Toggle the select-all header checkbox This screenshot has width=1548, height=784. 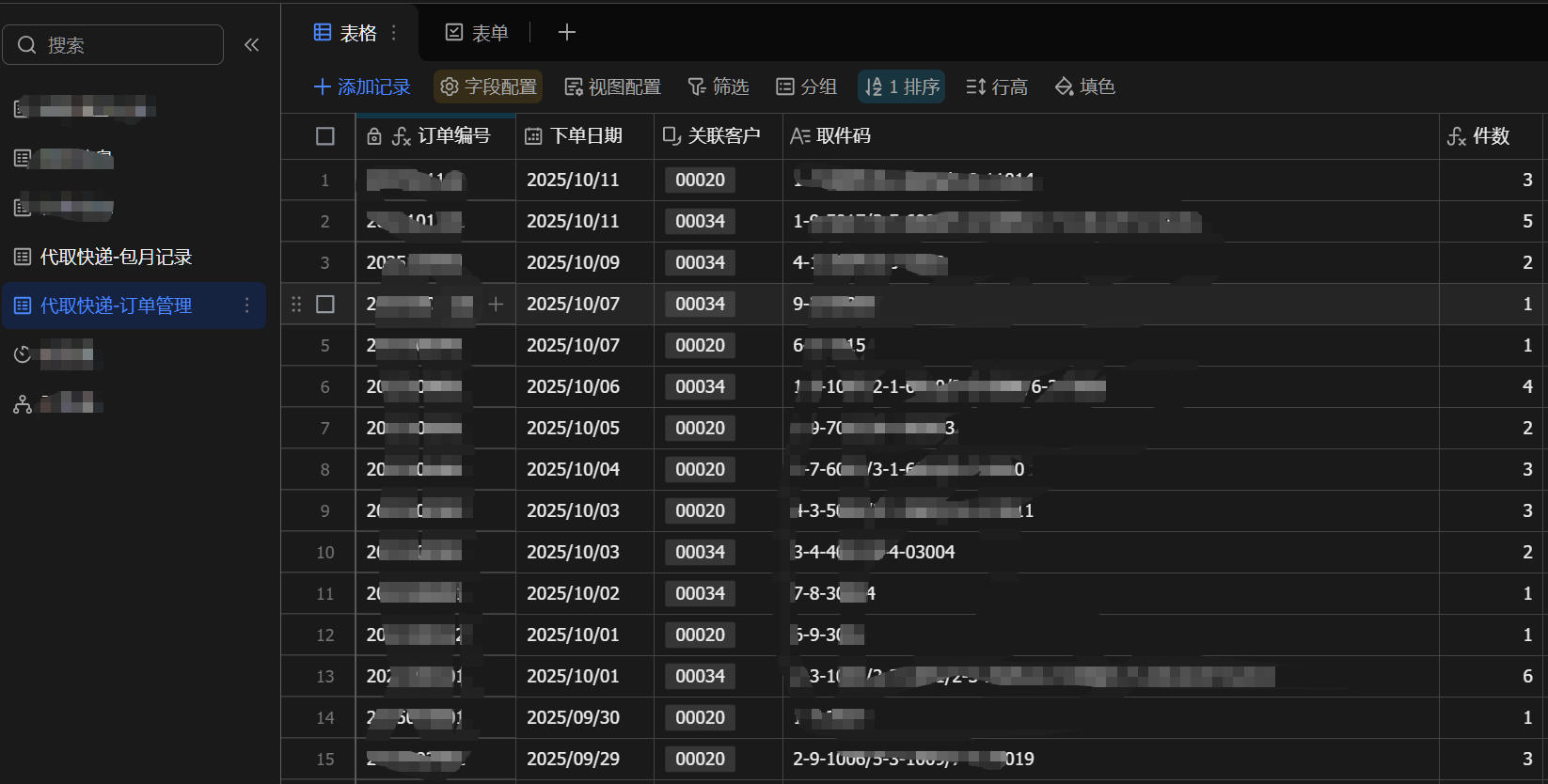pyautogui.click(x=325, y=136)
